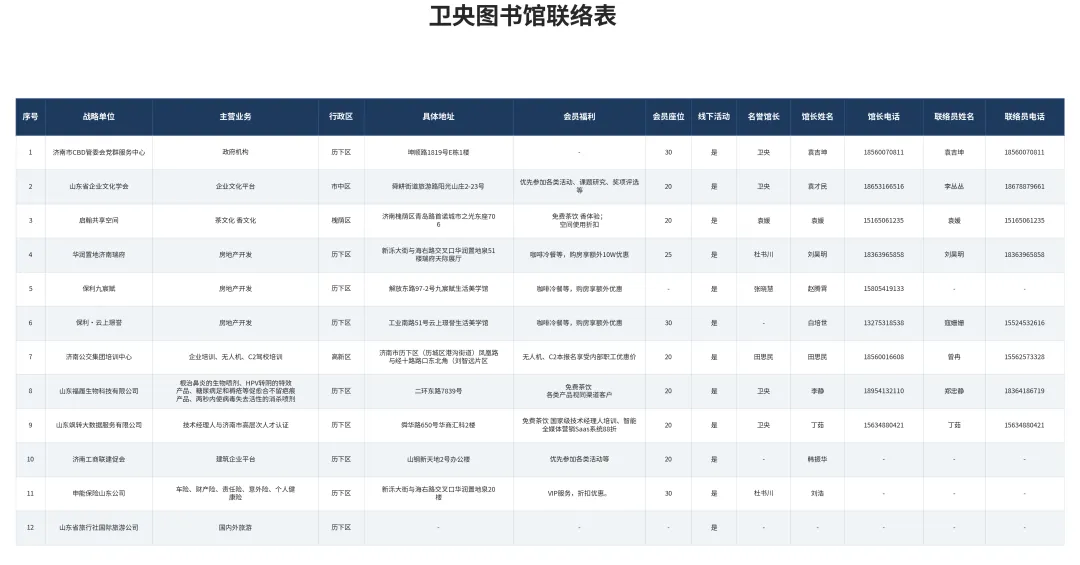Click 馆长电话 15165061235 in row 3
Image resolution: width=1080 pixels, height=565 pixels.
coord(883,220)
